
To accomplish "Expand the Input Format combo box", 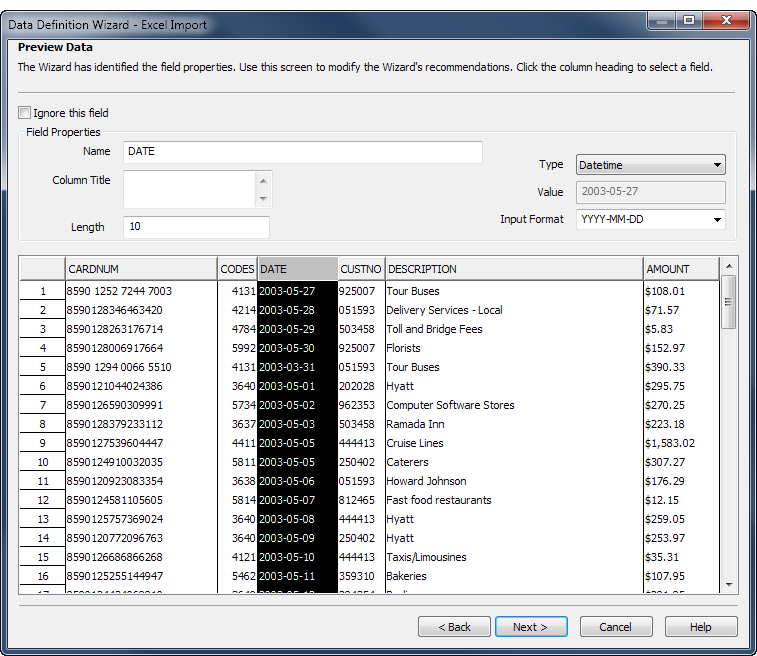I will pyautogui.click(x=717, y=220).
